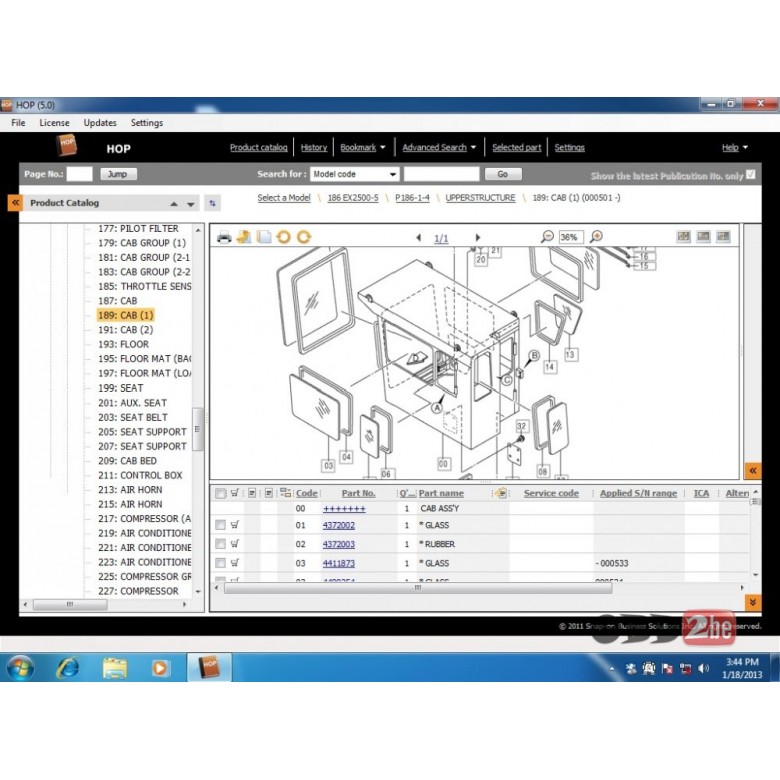Screen dimensions: 780x780
Task: Select second layout view icon in diagram toolbar
Action: pos(703,237)
